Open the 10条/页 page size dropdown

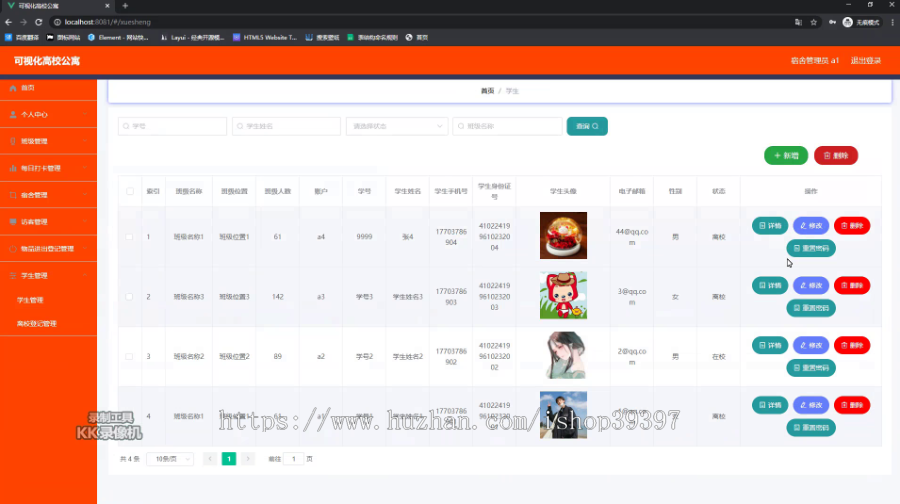[x=170, y=459]
